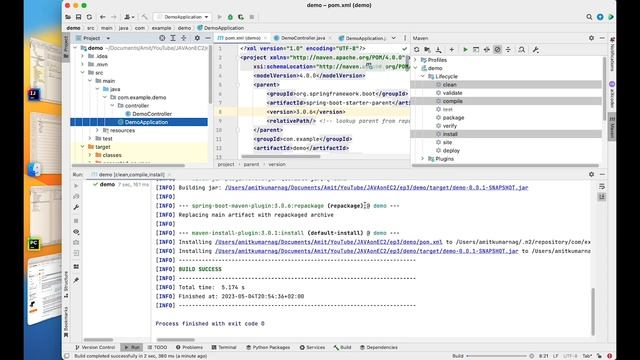Select the 'validate' lifecycle goal
Image resolution: width=640 pixels, height=360 pixels.
tap(452, 93)
